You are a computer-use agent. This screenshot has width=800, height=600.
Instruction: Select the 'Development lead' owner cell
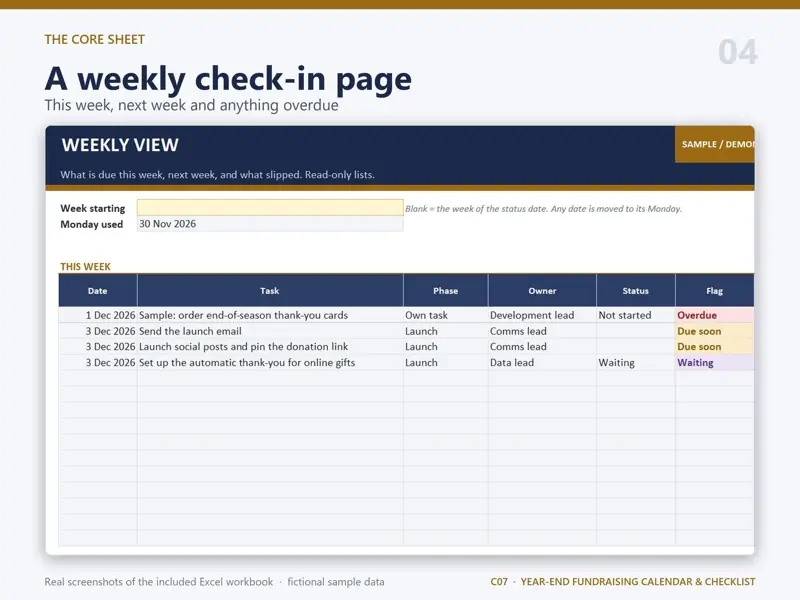click(542, 315)
